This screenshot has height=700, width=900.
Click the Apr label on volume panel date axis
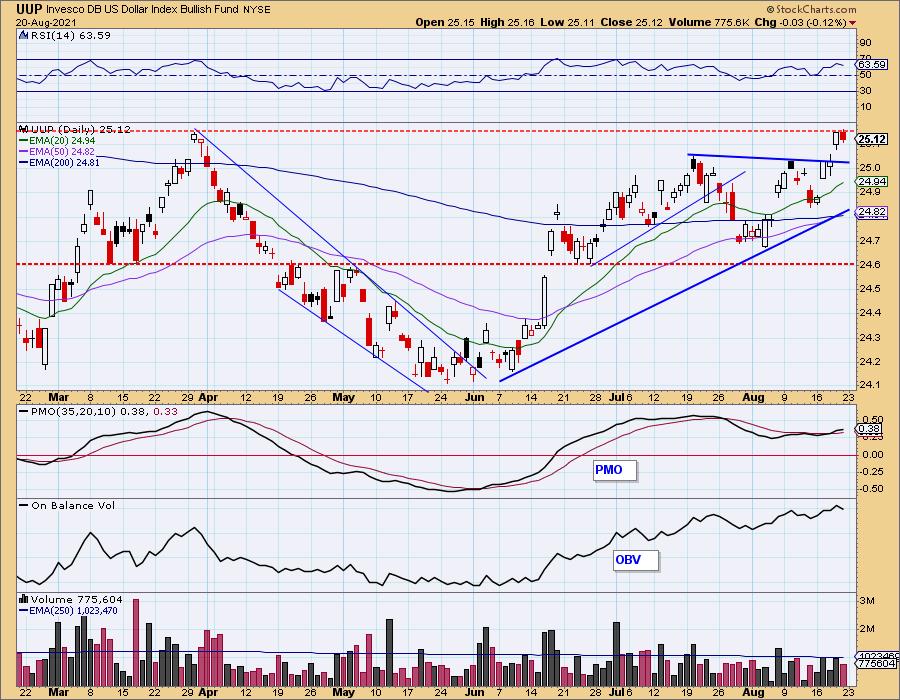[x=208, y=692]
